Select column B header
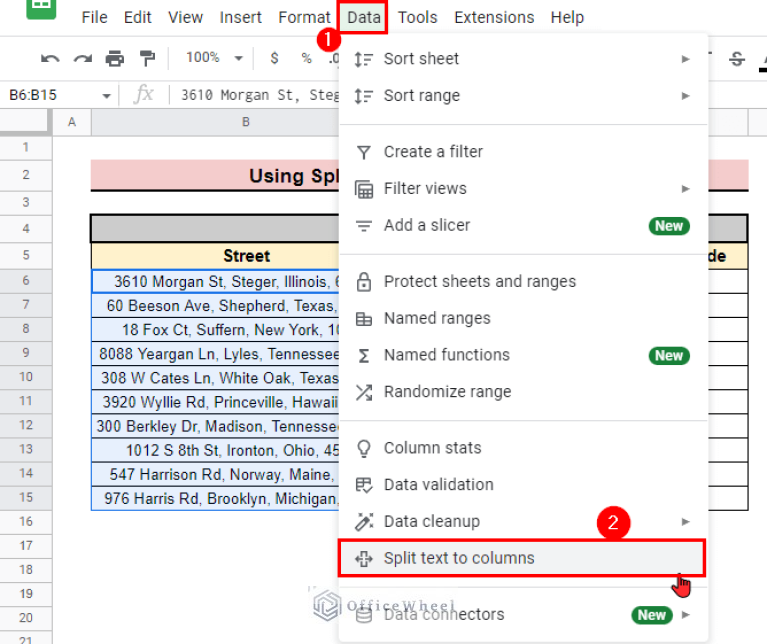 [x=215, y=122]
